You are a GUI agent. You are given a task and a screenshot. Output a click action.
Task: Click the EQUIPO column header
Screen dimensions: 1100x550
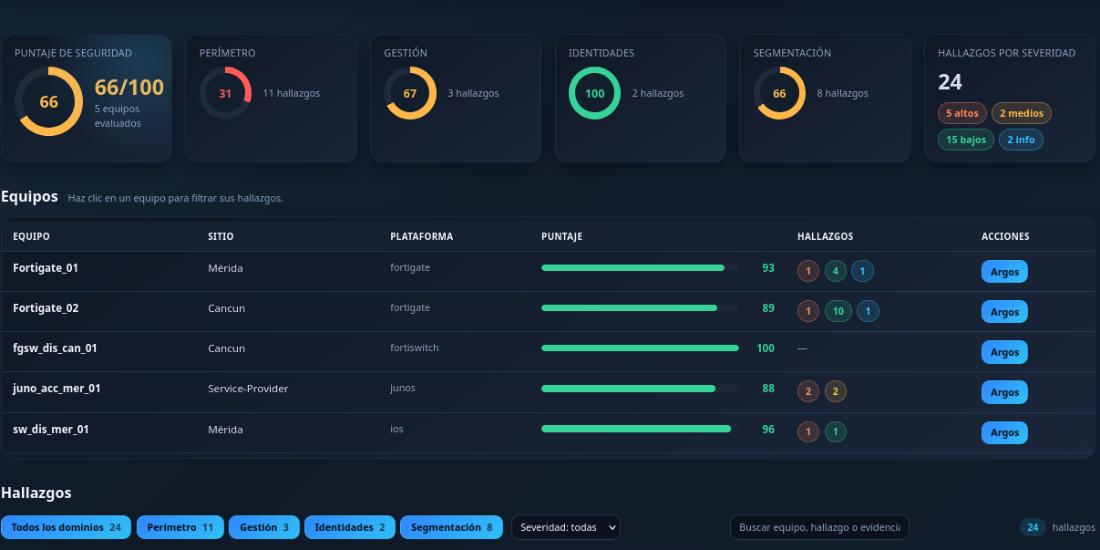31,236
